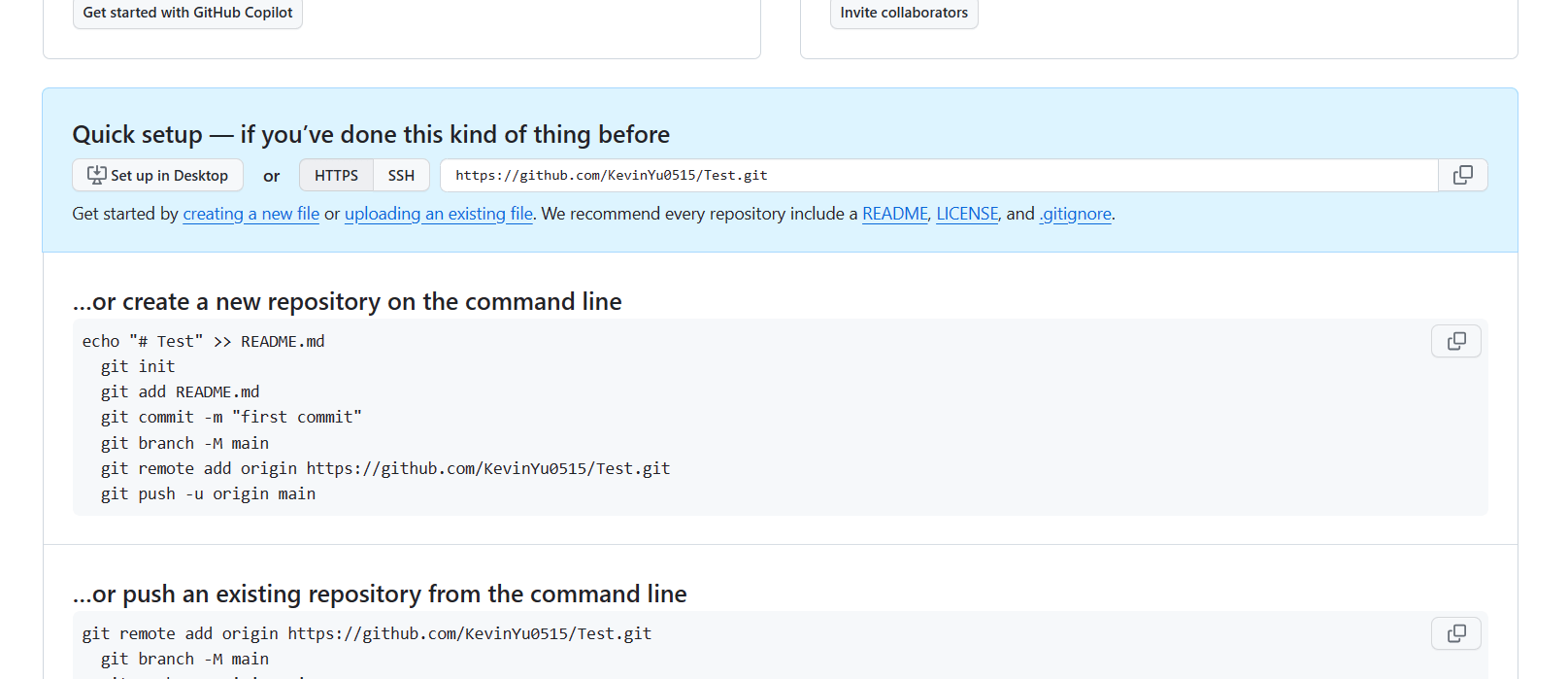
Task: Click git push -u origin main line
Action: [x=209, y=493]
